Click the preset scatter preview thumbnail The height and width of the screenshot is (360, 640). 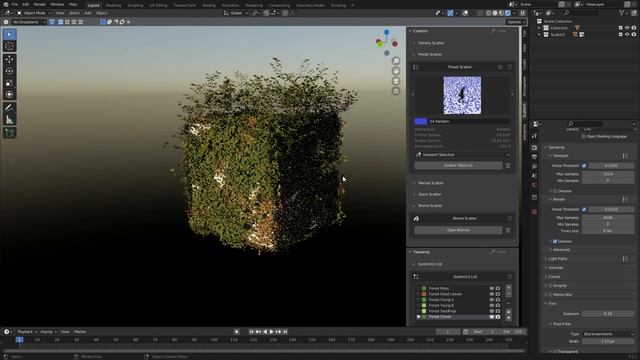(462, 96)
